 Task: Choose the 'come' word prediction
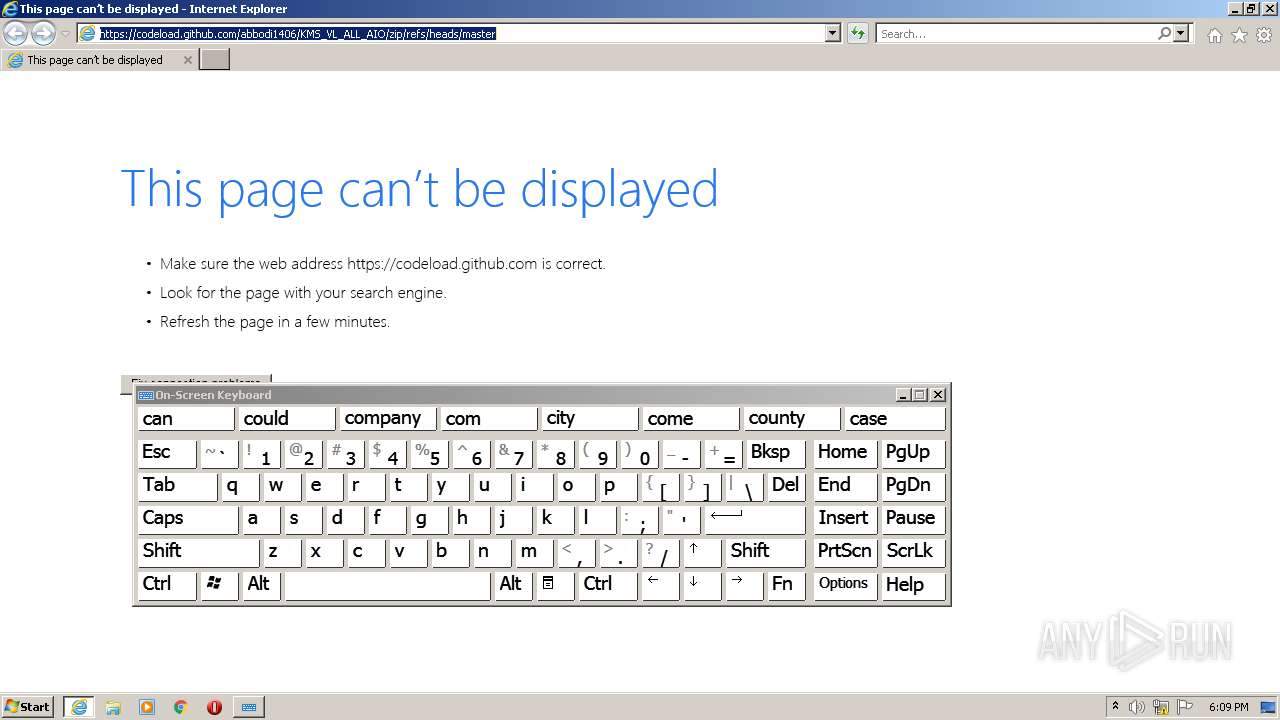tap(691, 418)
